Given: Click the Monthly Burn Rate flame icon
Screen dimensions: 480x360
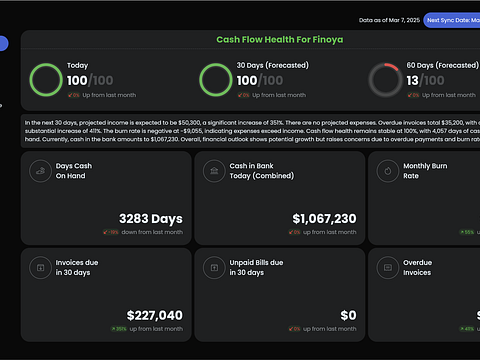Looking at the screenshot, I should pyautogui.click(x=388, y=171).
